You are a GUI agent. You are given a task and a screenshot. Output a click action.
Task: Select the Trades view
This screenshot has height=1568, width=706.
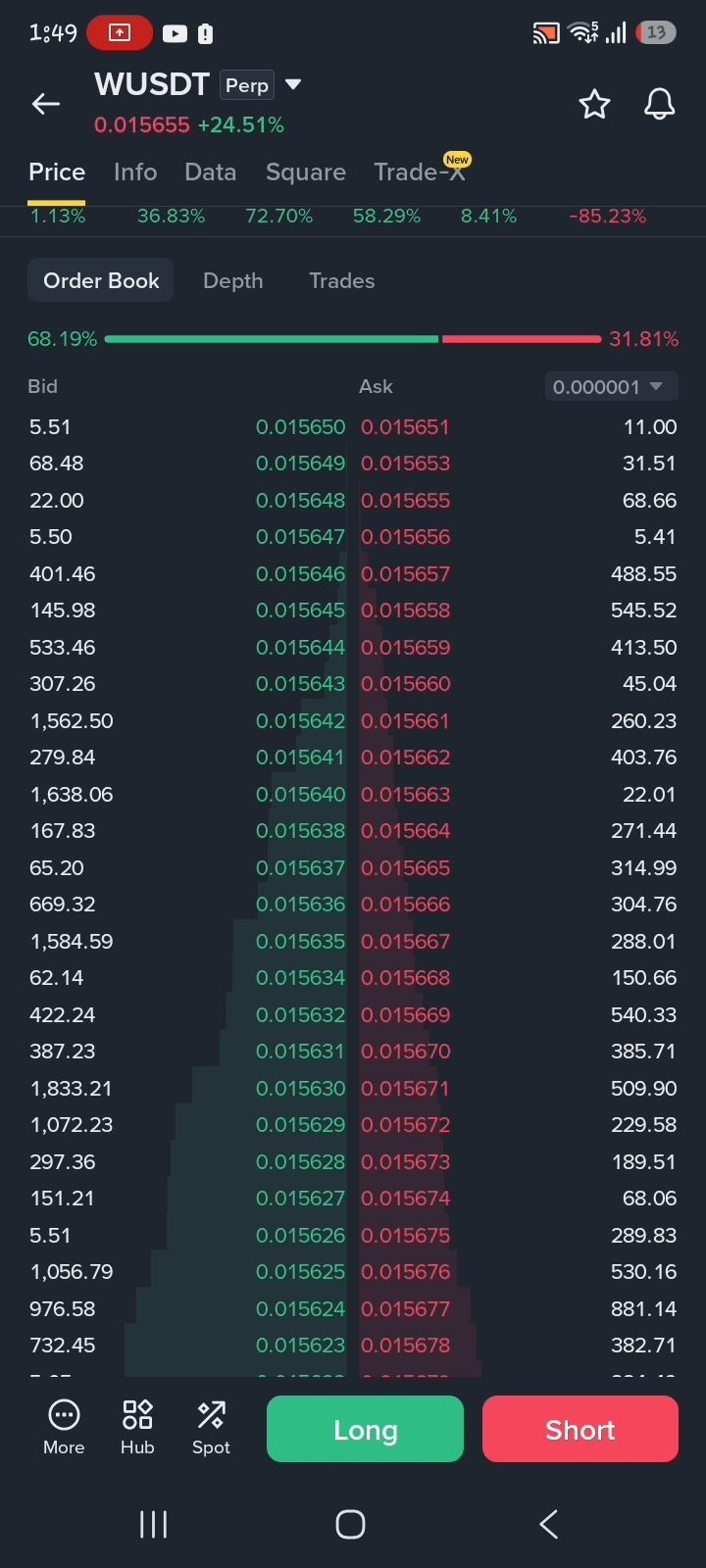pyautogui.click(x=341, y=281)
